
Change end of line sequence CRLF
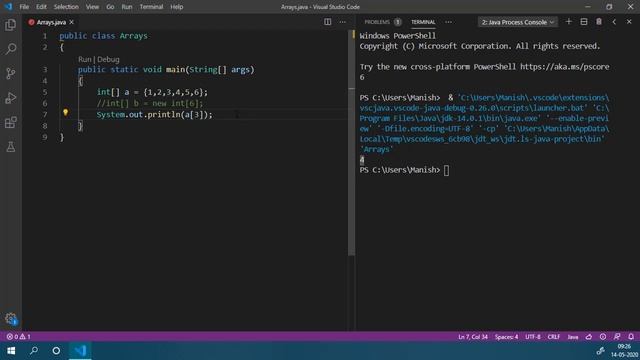(553, 337)
